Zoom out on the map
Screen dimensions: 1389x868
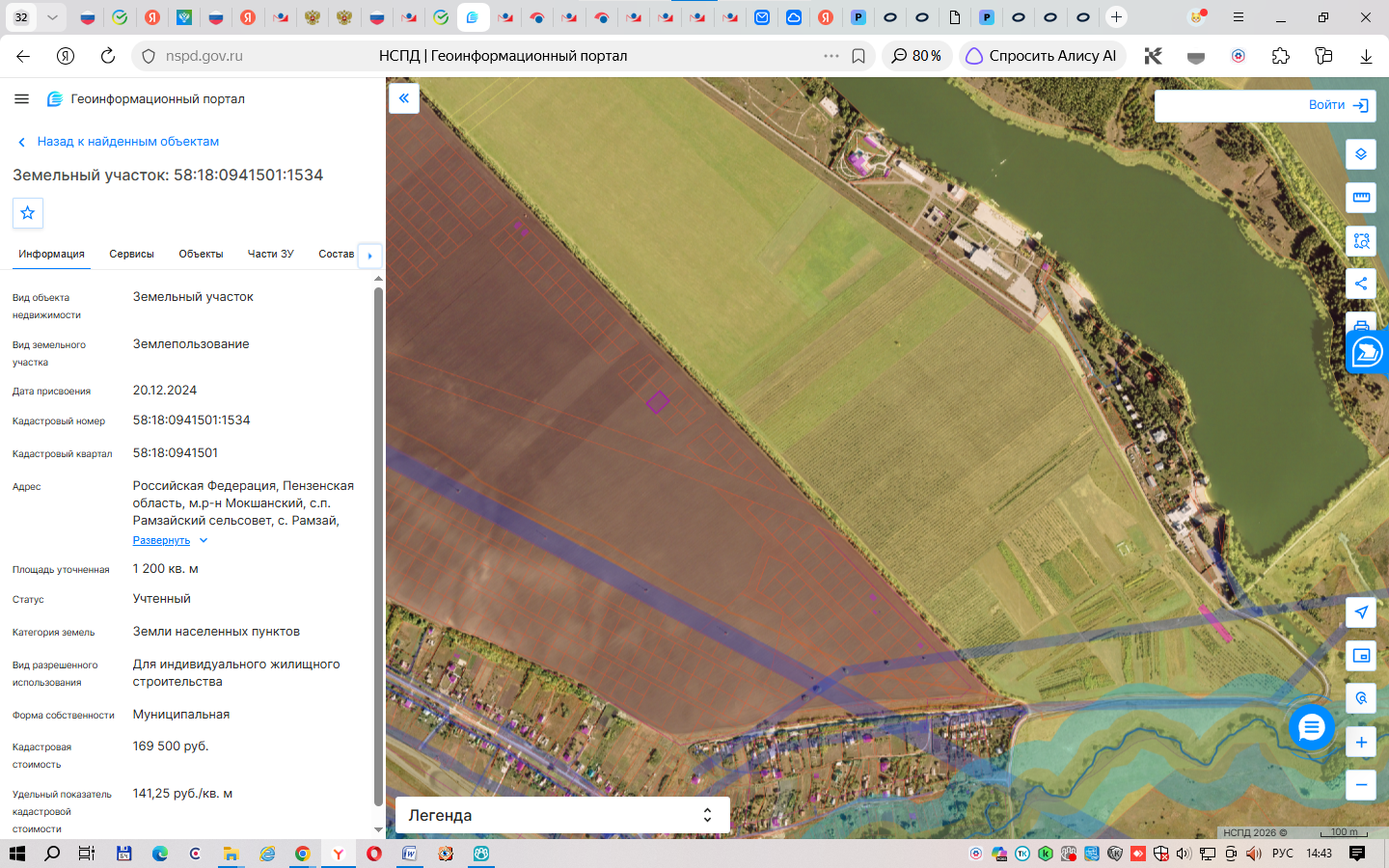[1361, 785]
